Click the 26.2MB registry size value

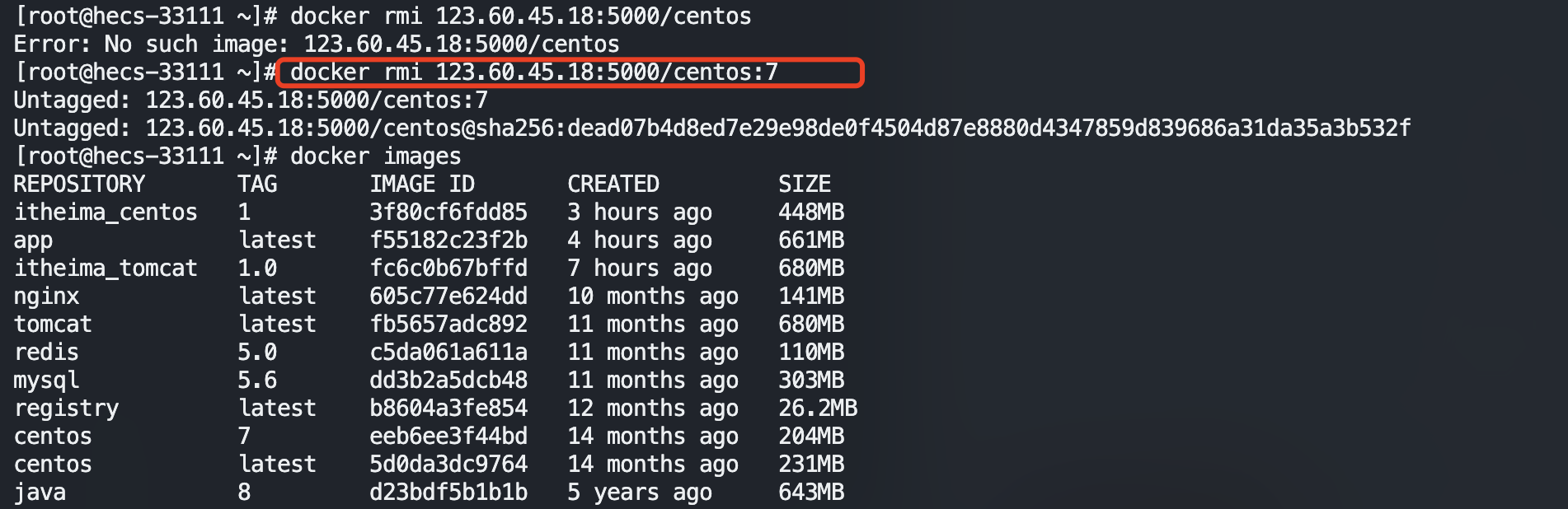point(817,409)
